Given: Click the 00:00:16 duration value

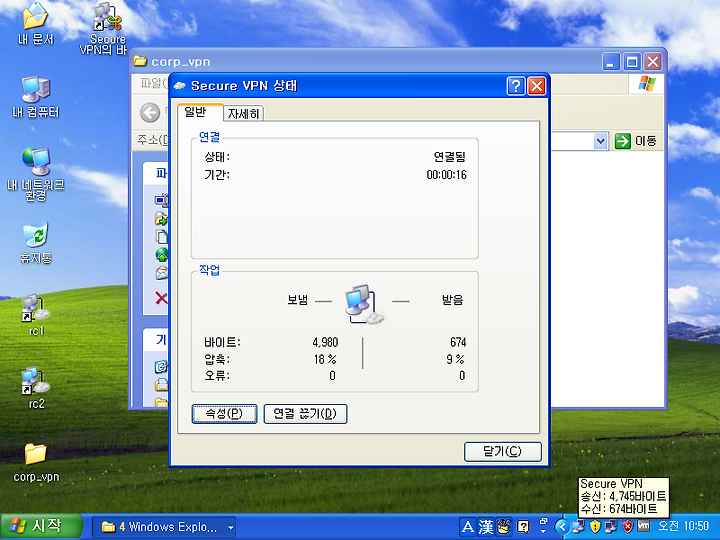Looking at the screenshot, I should point(446,174).
